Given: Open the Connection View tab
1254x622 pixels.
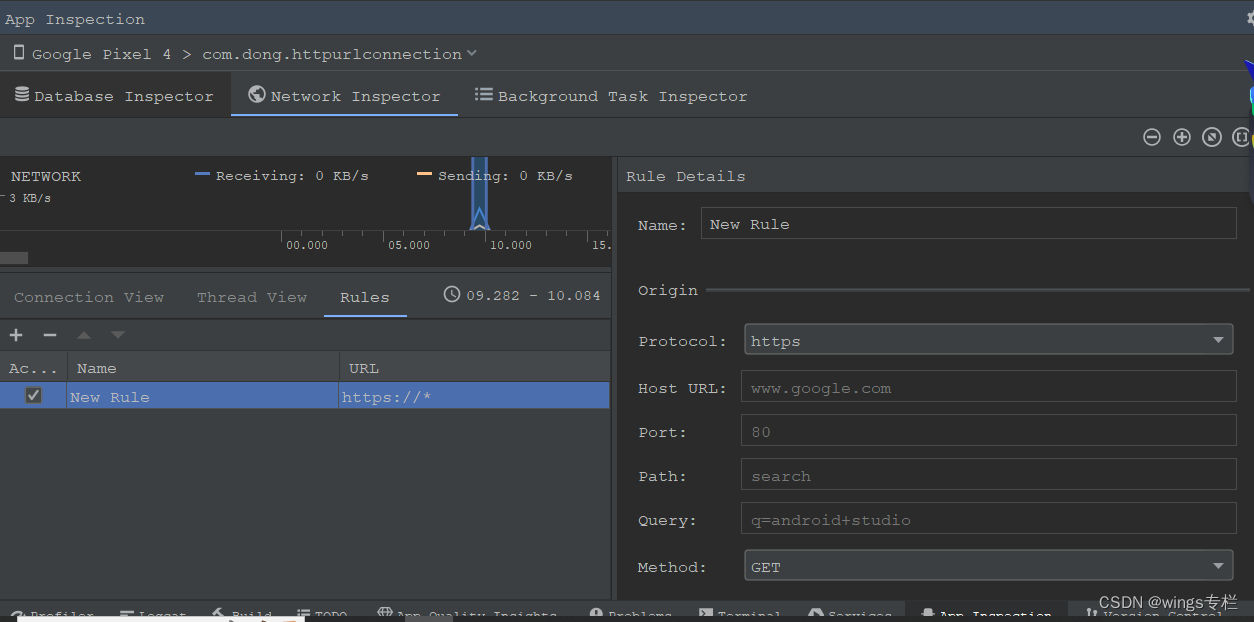Looking at the screenshot, I should tap(89, 297).
